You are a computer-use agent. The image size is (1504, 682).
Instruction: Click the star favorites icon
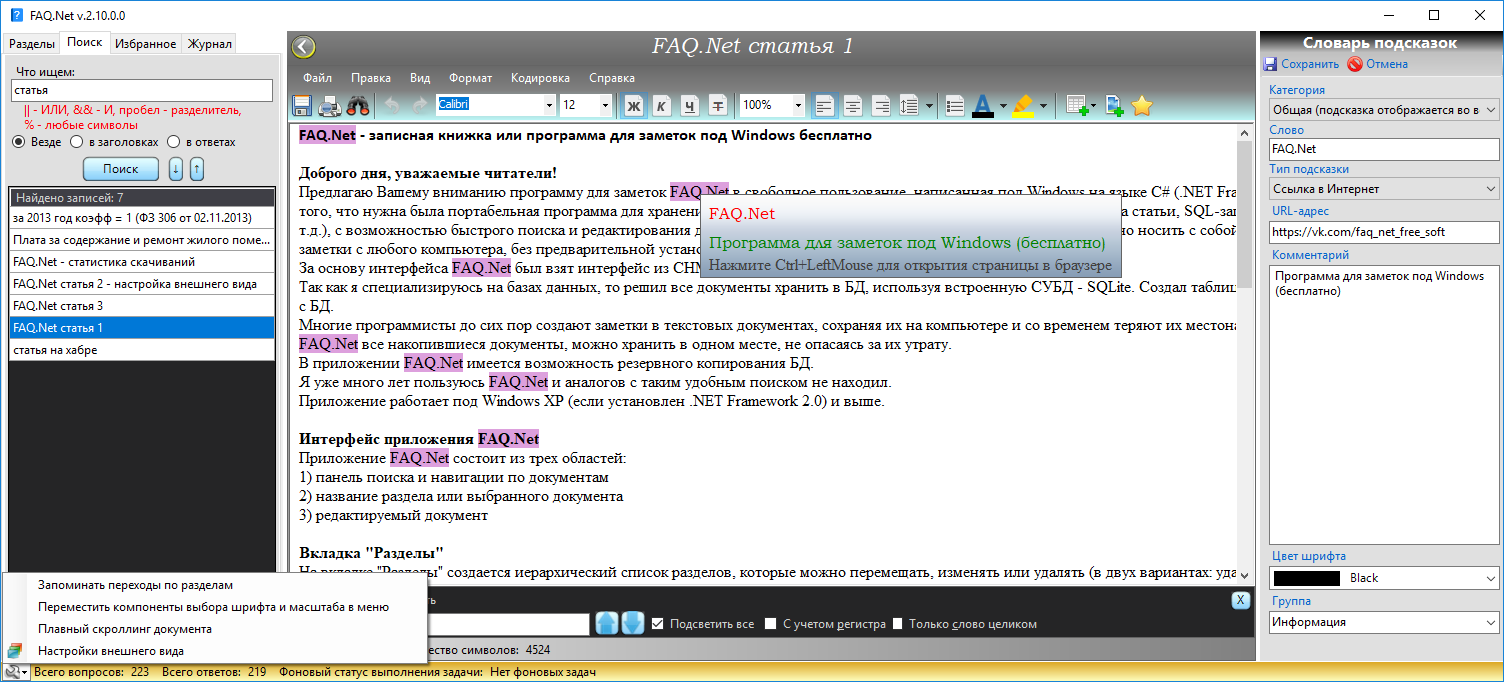(1142, 105)
